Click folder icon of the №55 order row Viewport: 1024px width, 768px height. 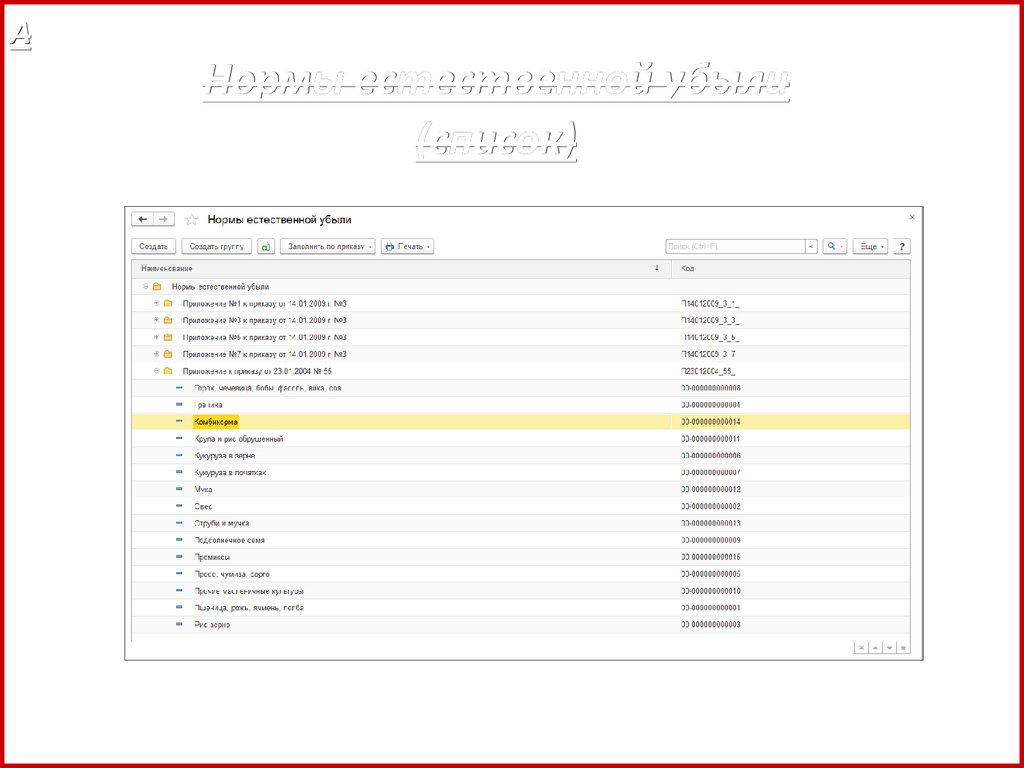[168, 371]
